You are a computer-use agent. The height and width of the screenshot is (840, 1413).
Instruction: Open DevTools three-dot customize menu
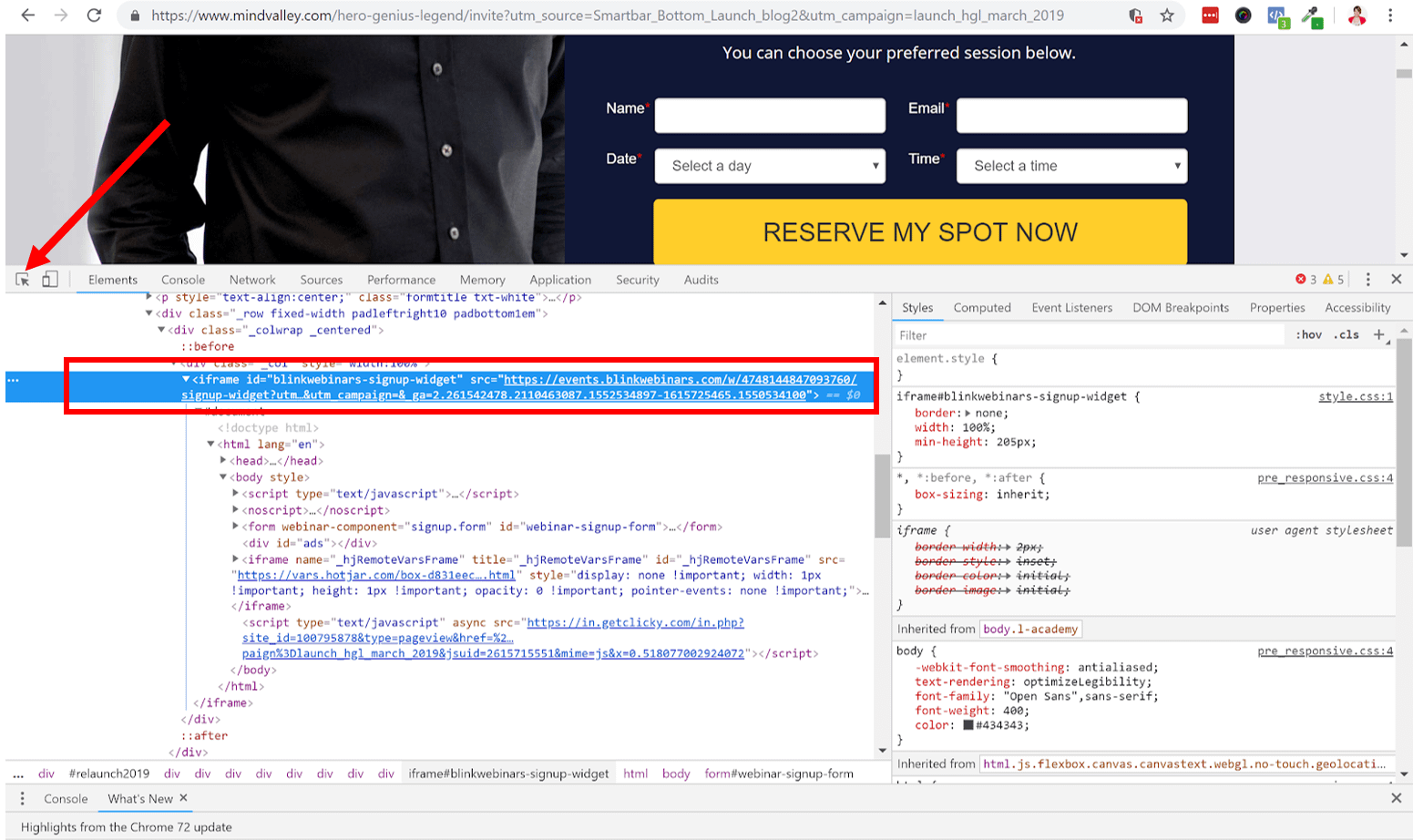[1367, 280]
